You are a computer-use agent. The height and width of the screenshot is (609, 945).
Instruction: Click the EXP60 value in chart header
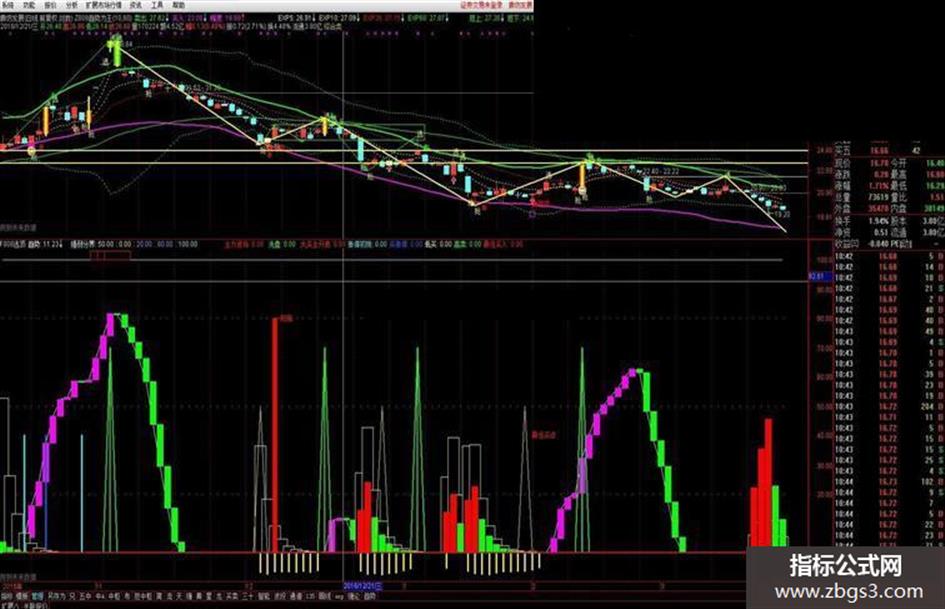coord(429,19)
